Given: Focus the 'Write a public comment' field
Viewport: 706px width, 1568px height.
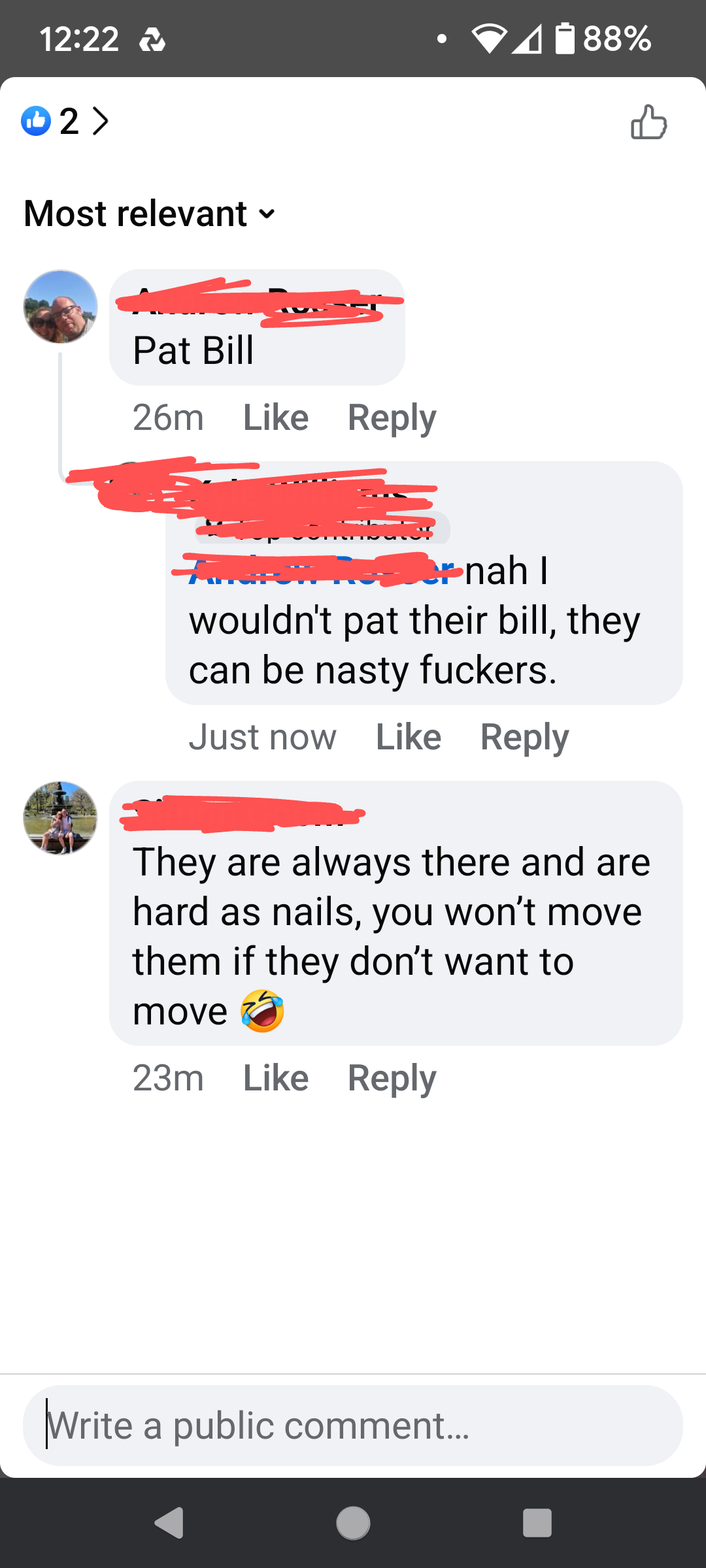Looking at the screenshot, I should click(x=353, y=1426).
